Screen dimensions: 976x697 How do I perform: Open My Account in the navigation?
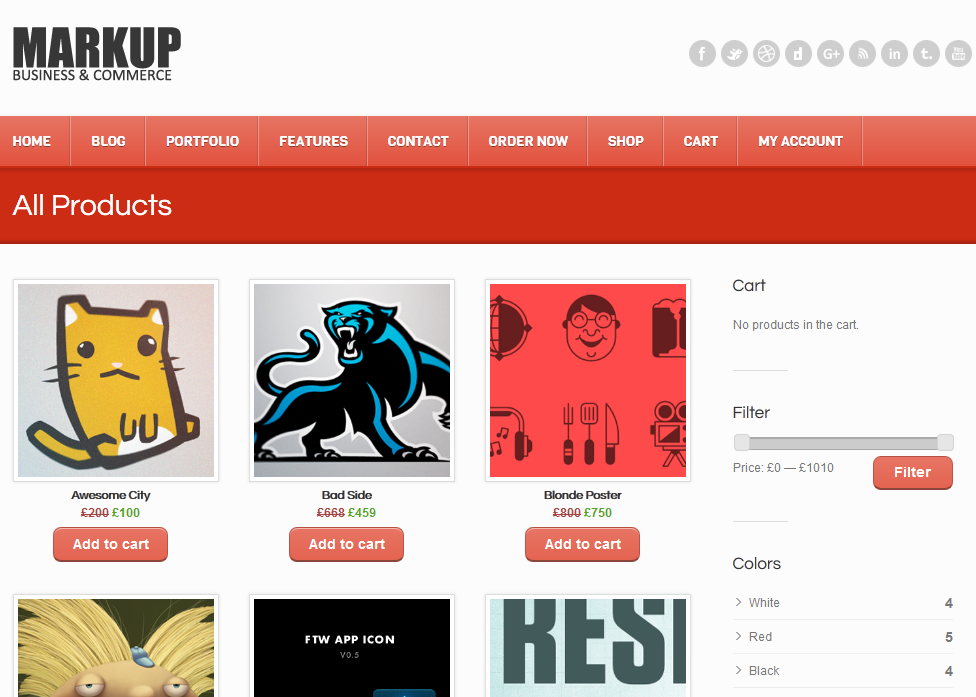[800, 141]
